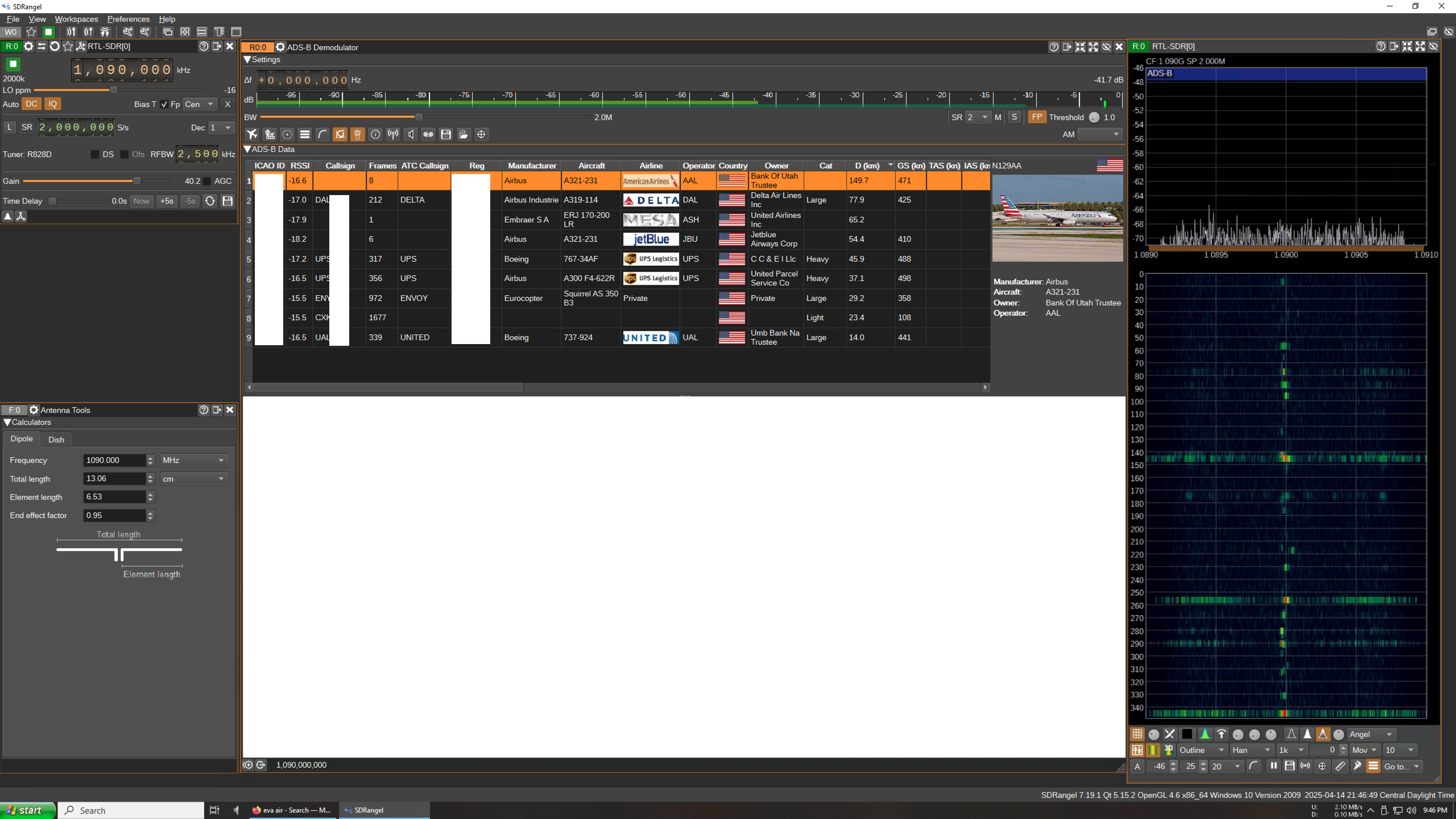Open the Workspaces menu

pos(76,19)
